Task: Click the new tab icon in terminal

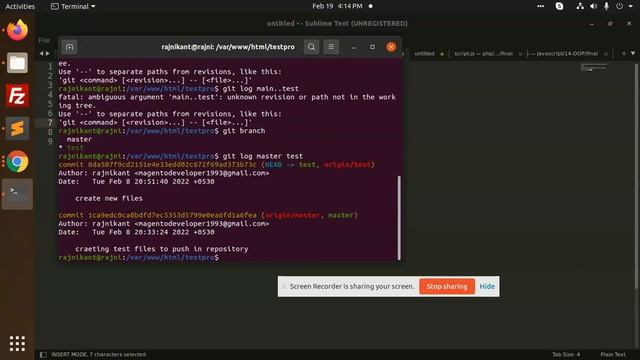Action: pyautogui.click(x=69, y=47)
